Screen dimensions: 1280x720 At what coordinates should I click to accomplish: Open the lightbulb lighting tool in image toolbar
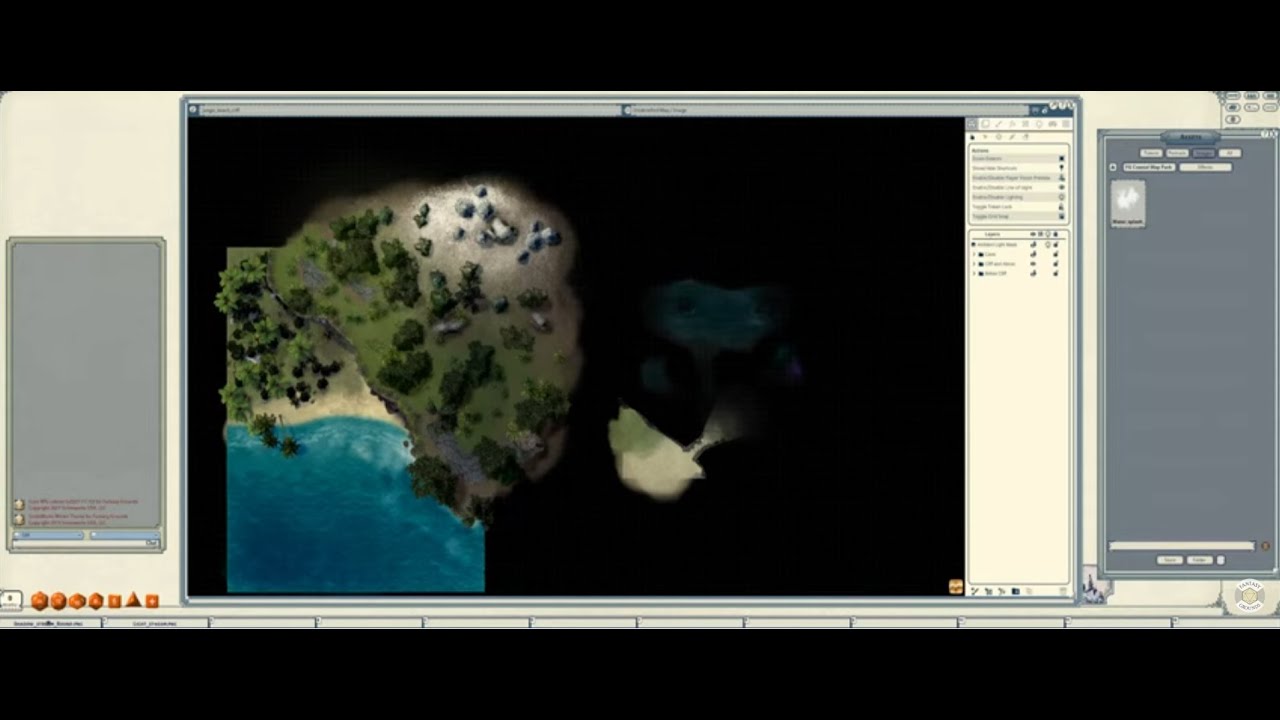[x=1039, y=124]
